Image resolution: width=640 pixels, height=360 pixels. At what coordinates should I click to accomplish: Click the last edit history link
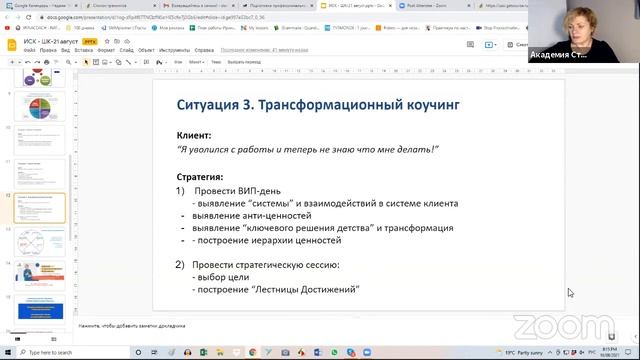264,50
